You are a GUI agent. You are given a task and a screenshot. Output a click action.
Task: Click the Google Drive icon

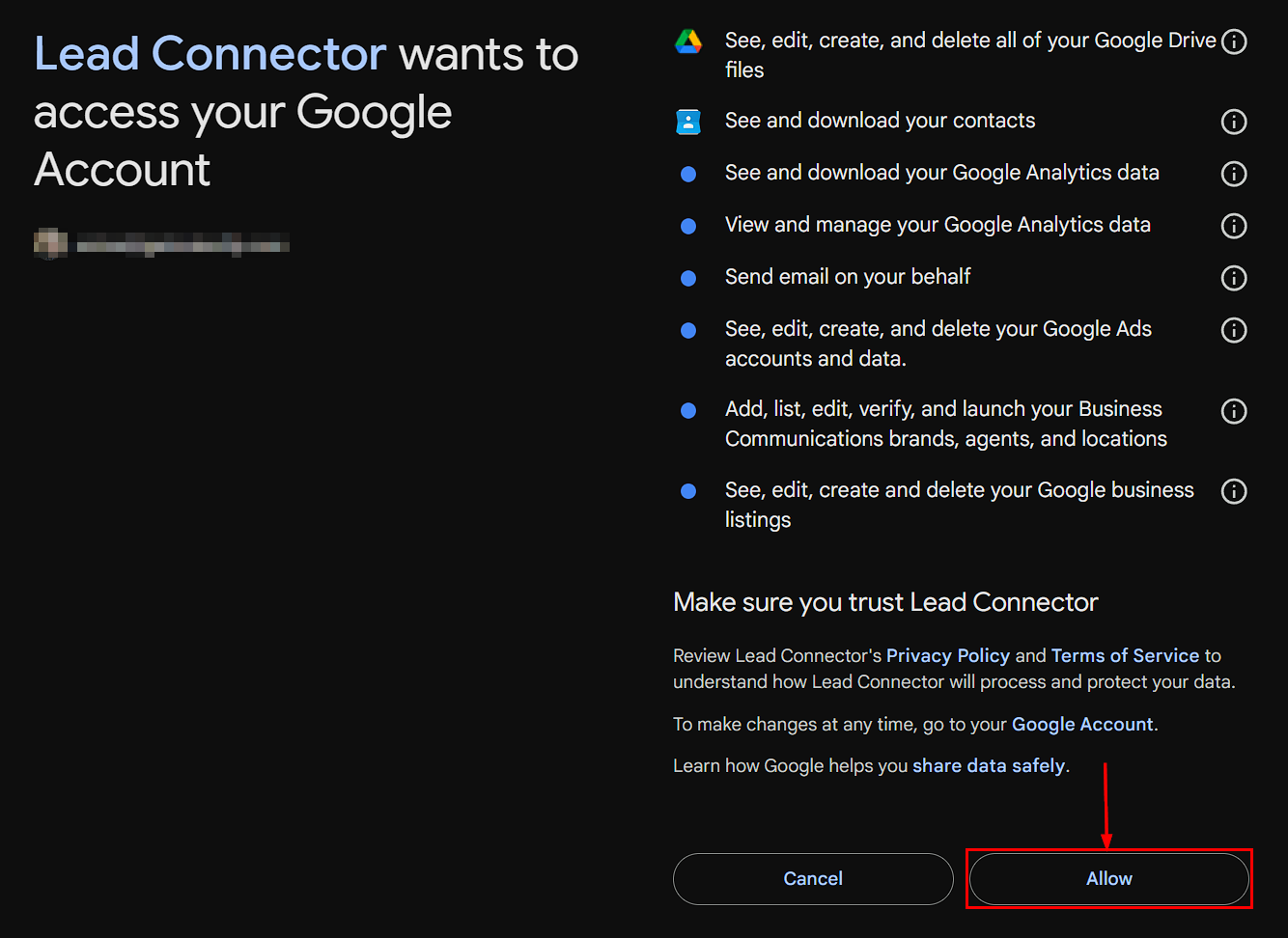point(688,41)
